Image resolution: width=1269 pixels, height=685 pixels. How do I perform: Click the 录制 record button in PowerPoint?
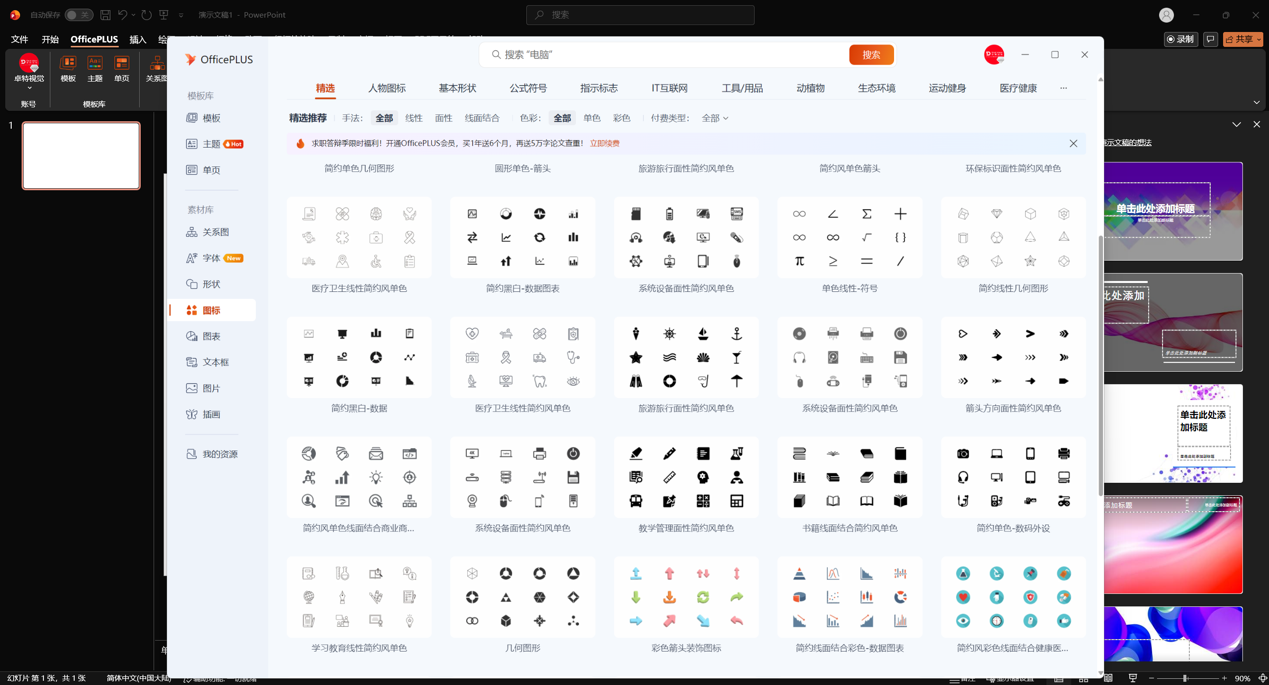(x=1181, y=39)
